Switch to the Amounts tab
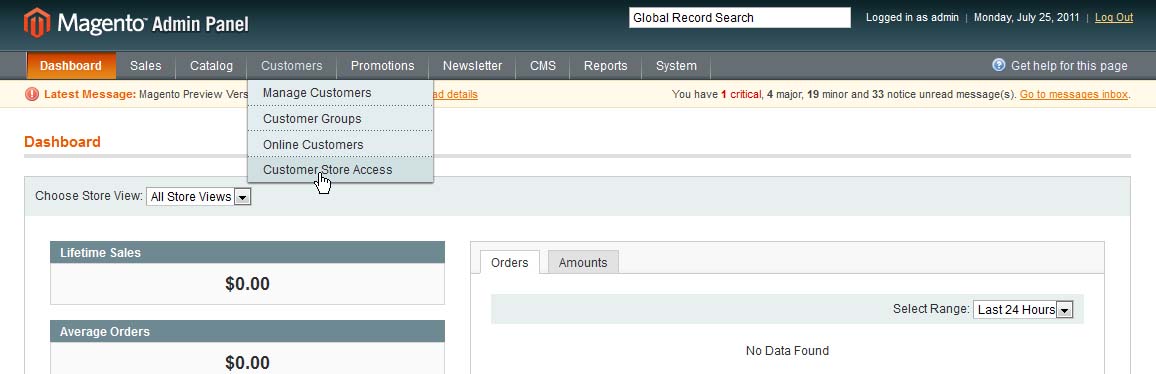Viewport: 1156px width, 374px height. pos(583,263)
